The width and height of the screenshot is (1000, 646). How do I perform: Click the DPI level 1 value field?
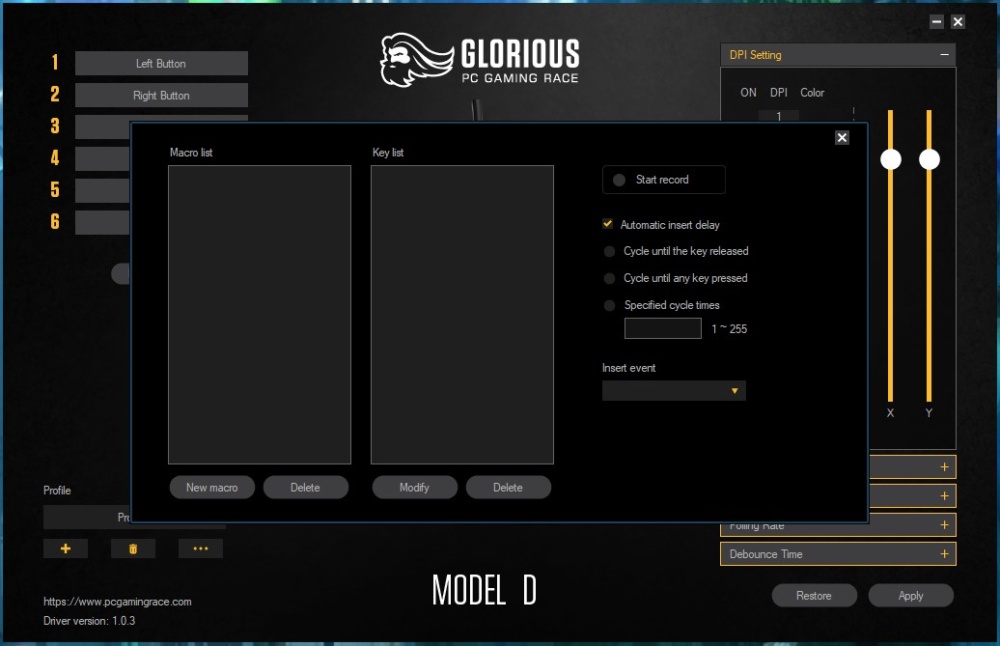[x=779, y=115]
